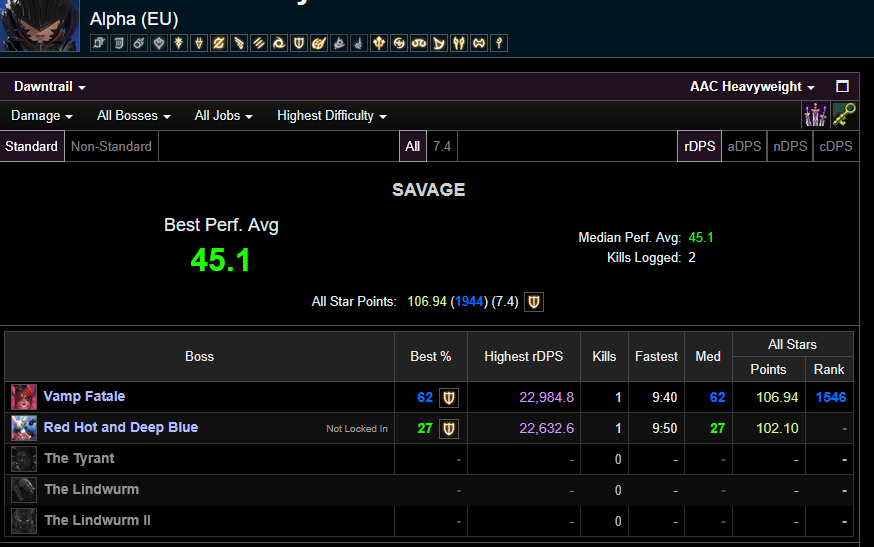Image resolution: width=874 pixels, height=547 pixels.
Task: Click the Red Hot and Deep Blue thumbnail
Action: point(24,428)
